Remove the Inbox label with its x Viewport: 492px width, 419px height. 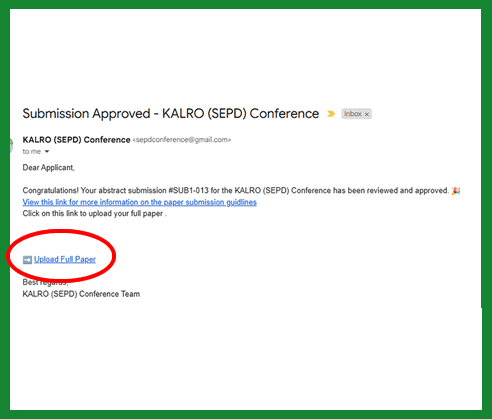pyautogui.click(x=367, y=114)
